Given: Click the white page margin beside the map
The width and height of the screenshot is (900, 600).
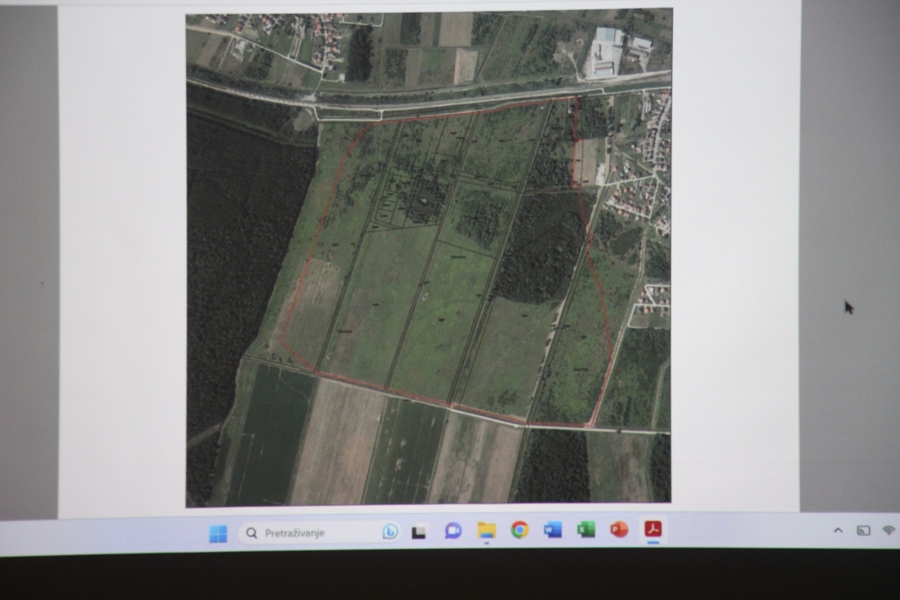Looking at the screenshot, I should (x=122, y=258).
